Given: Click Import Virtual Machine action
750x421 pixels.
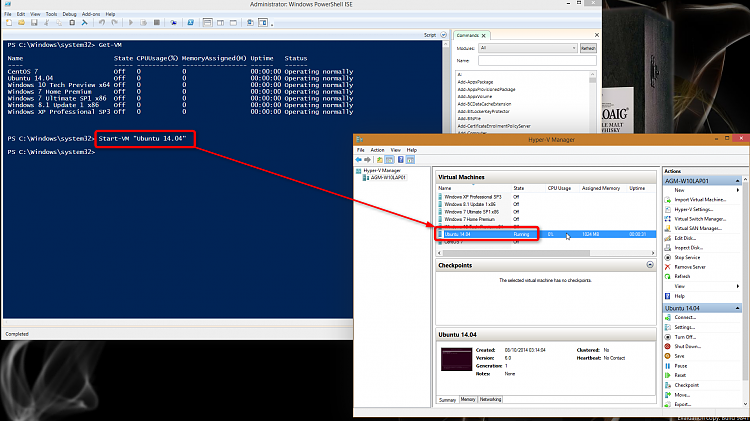Looking at the screenshot, I should [700, 199].
